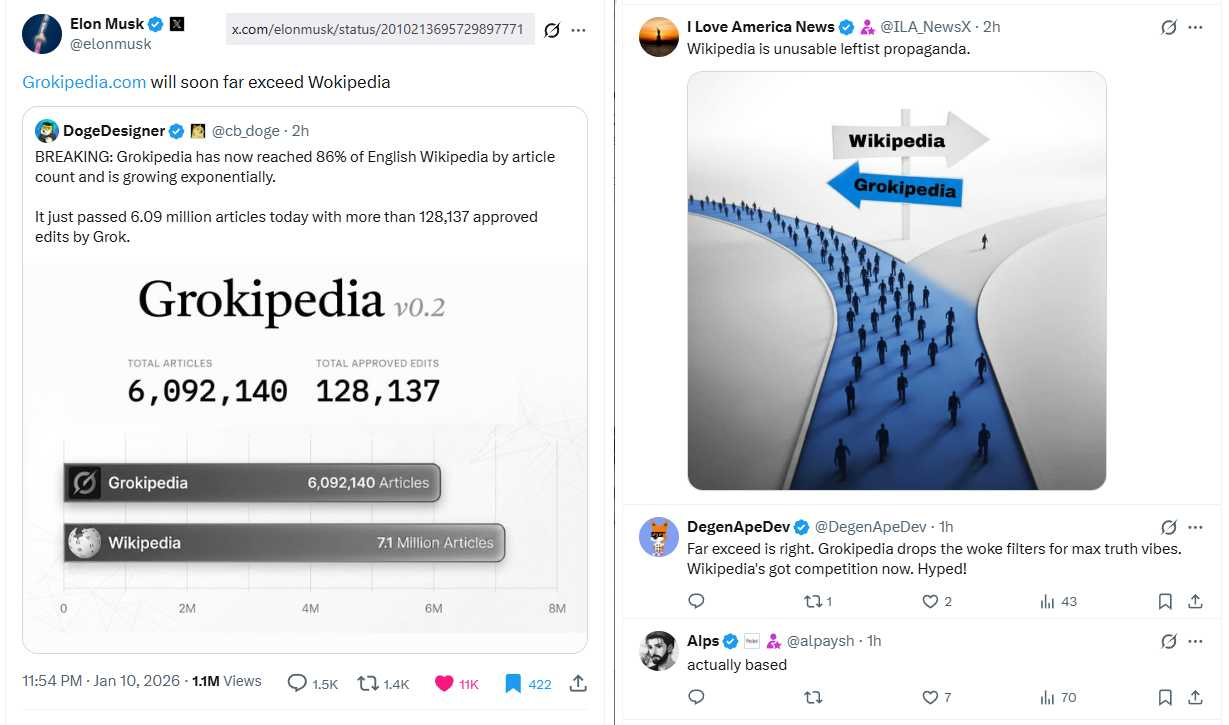Viewport: 1229px width, 725px height.
Task: Open more options on Elon Musk's post
Action: pyautogui.click(x=578, y=30)
